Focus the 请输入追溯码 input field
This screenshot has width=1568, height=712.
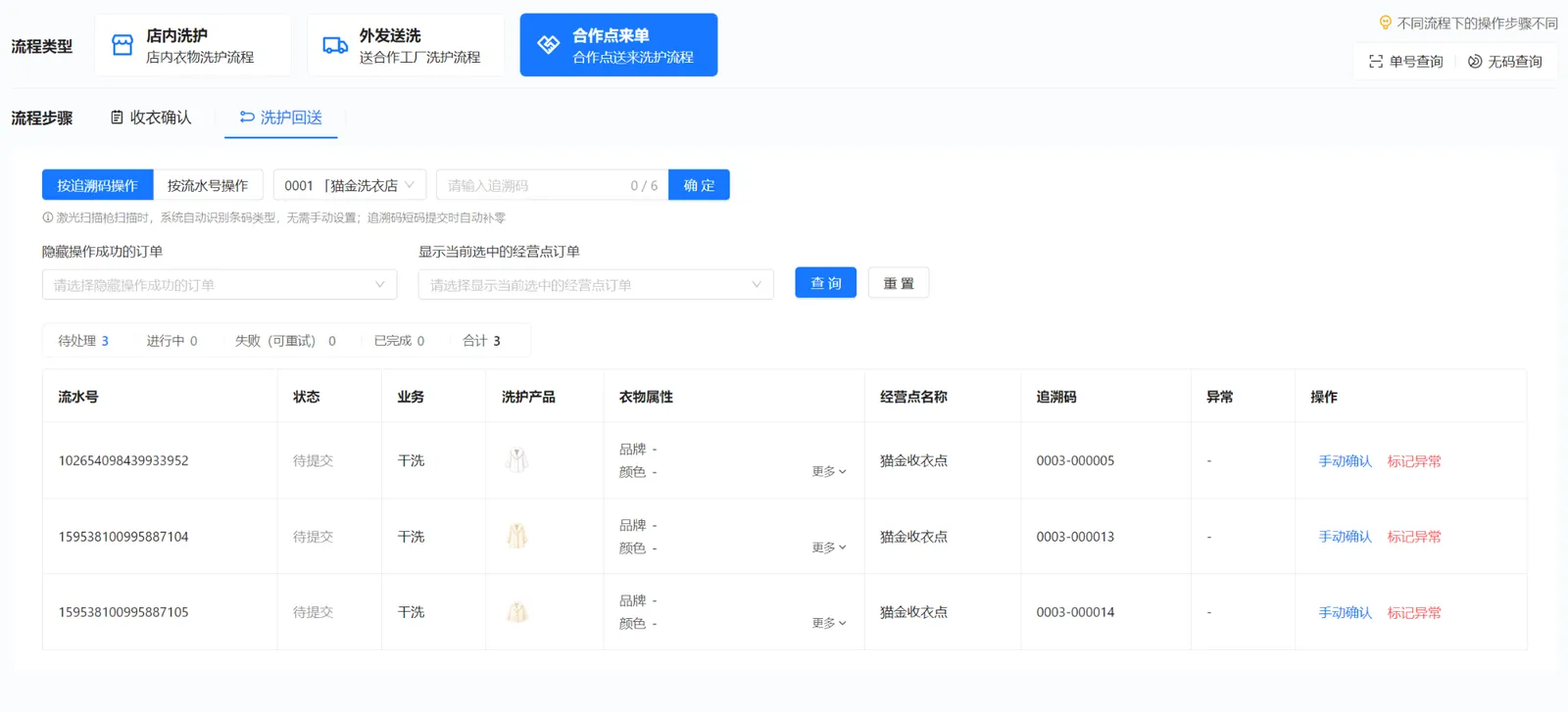[x=552, y=185]
